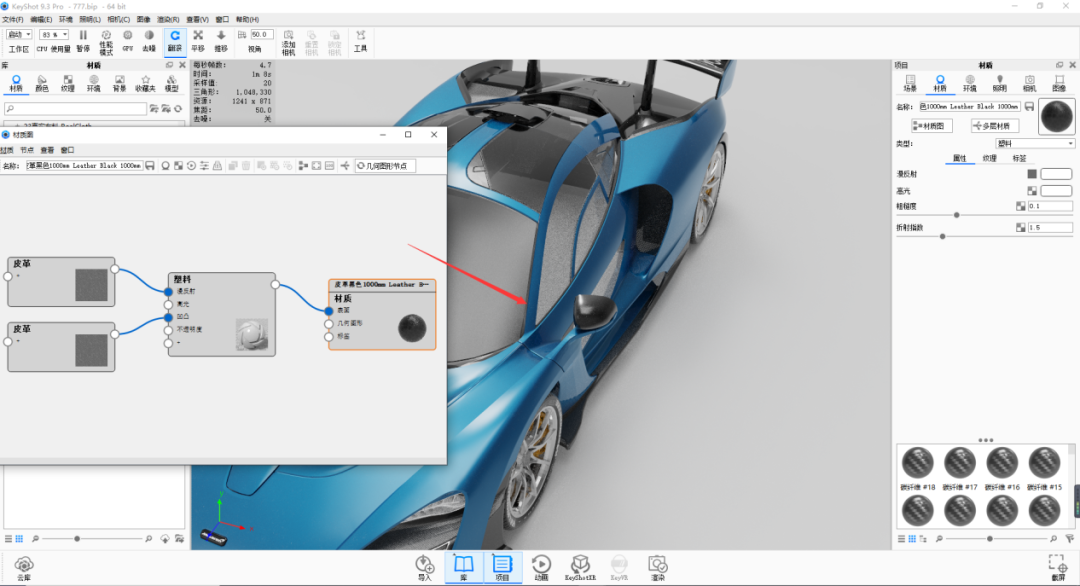Switch library to the 纹理 tab
The width and height of the screenshot is (1080, 586).
tap(68, 83)
